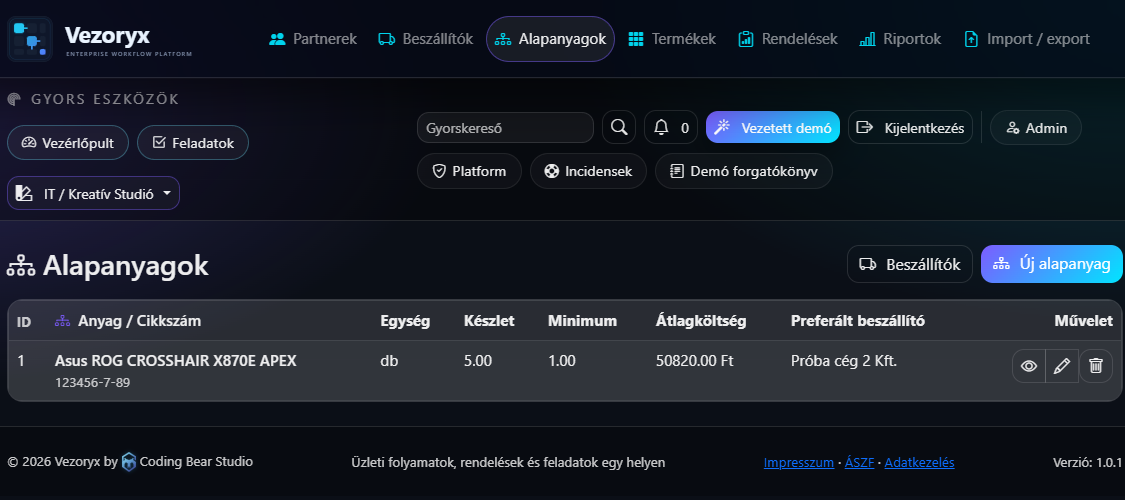Focus the Gyorskereső search field
The width and height of the screenshot is (1125, 500).
[505, 128]
